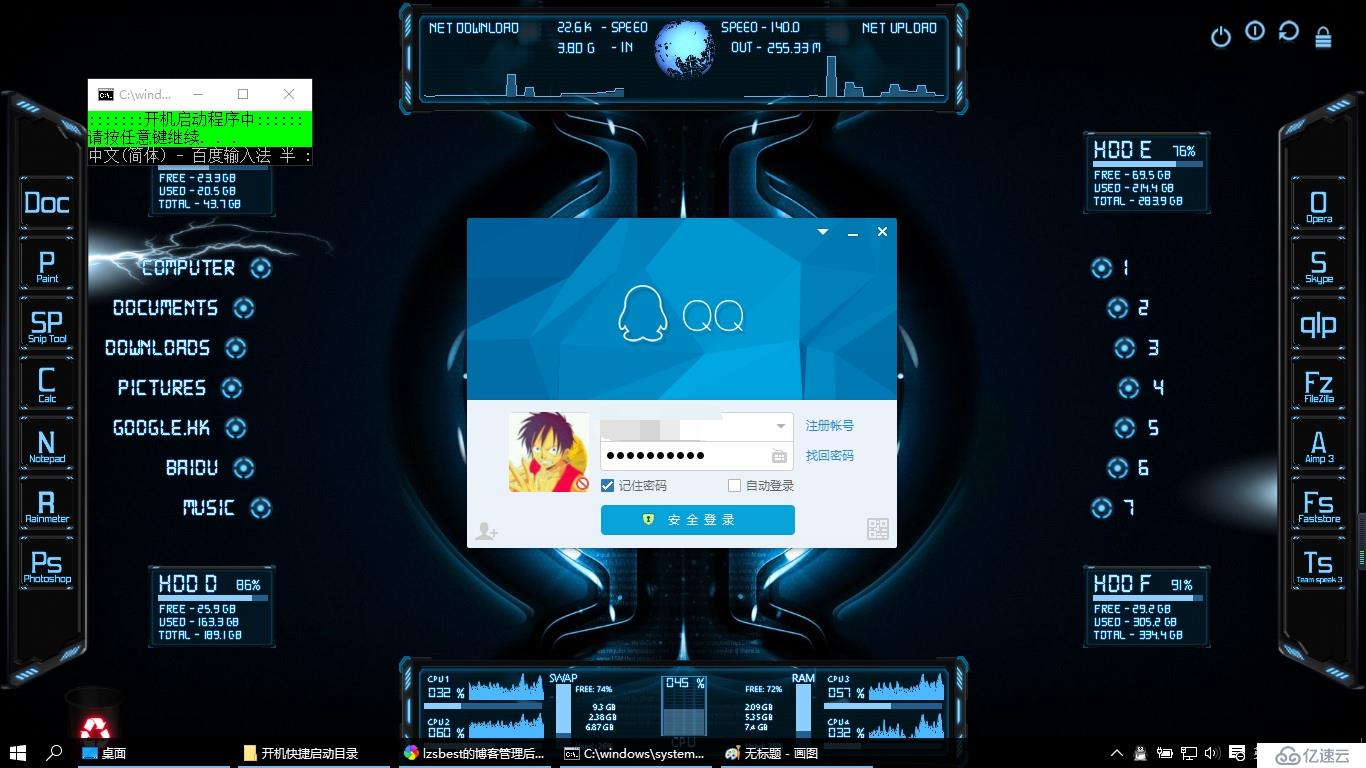Click the volume icon in system tray
Image resolution: width=1366 pixels, height=768 pixels.
(1212, 753)
